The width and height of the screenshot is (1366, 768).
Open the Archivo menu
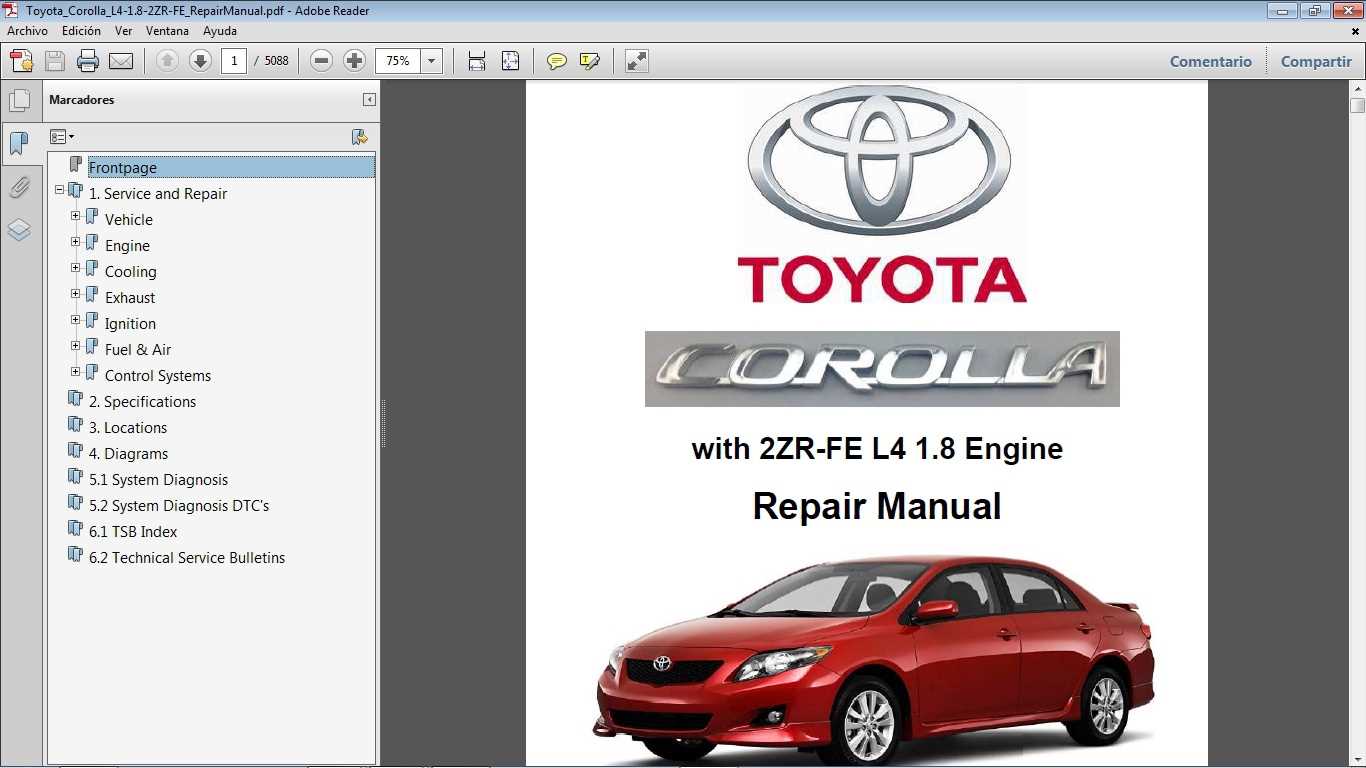27,31
